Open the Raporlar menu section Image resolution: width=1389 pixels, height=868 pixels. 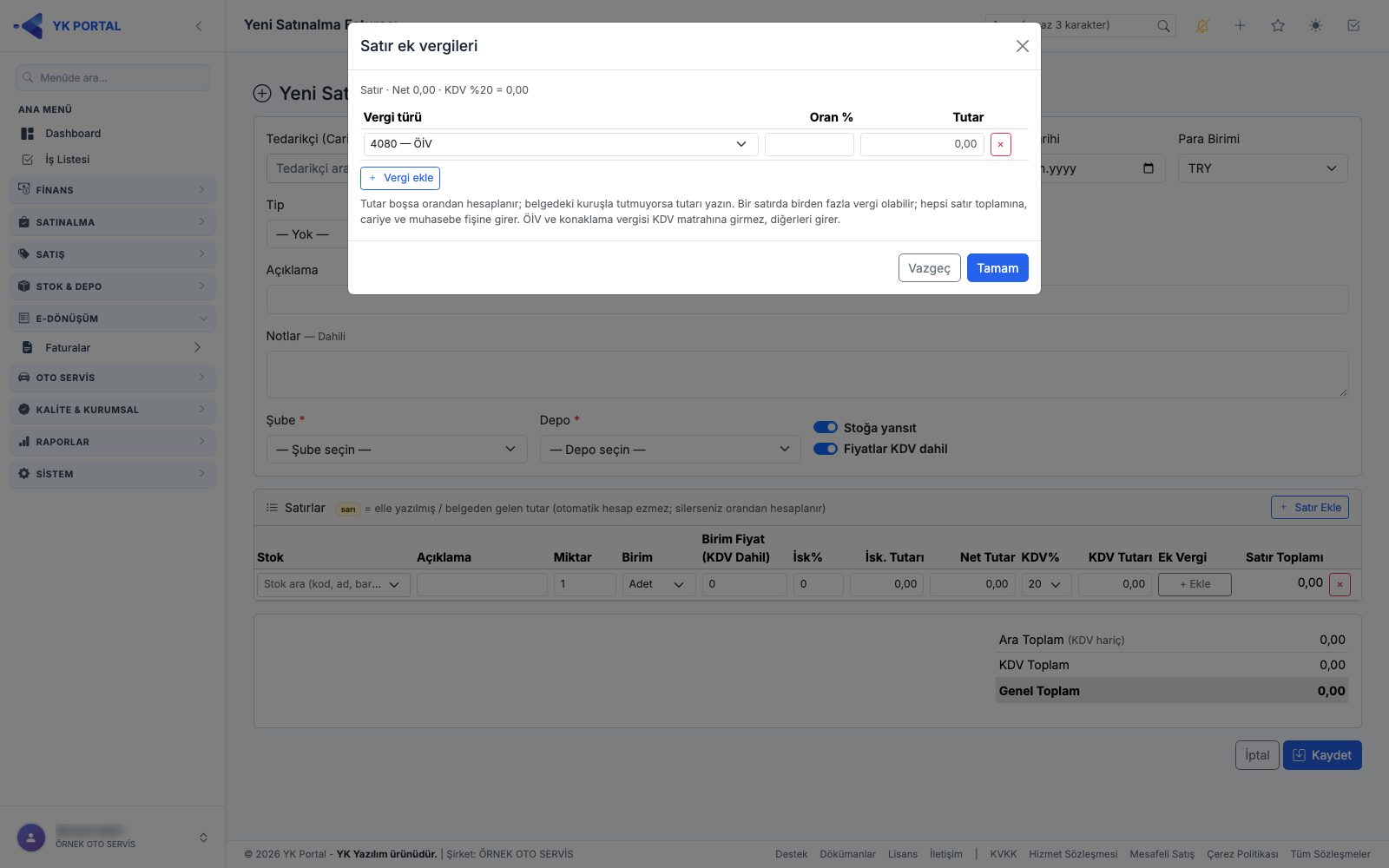click(x=113, y=442)
